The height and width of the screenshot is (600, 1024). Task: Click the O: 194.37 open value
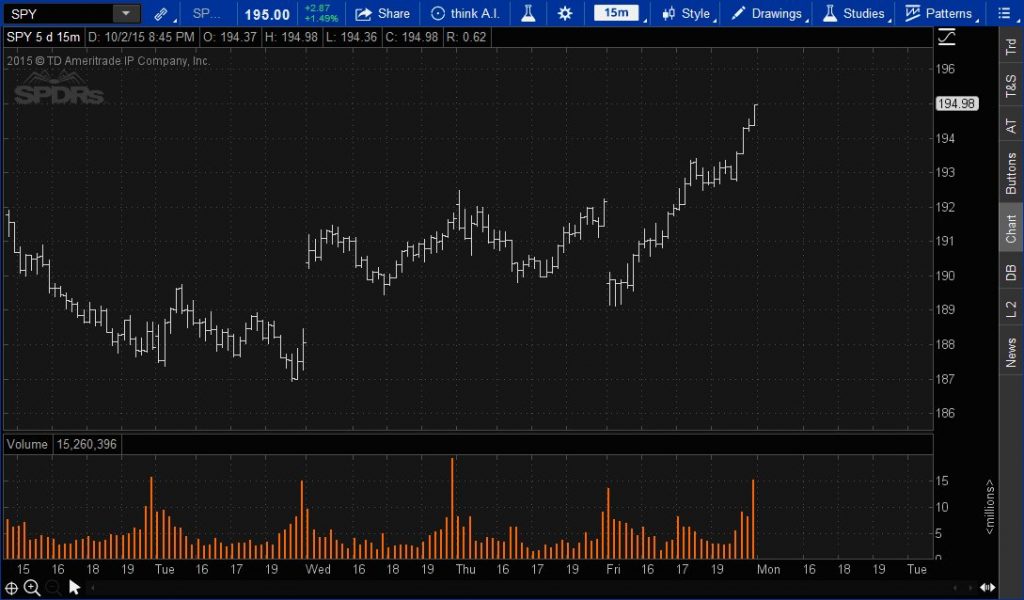pos(230,37)
